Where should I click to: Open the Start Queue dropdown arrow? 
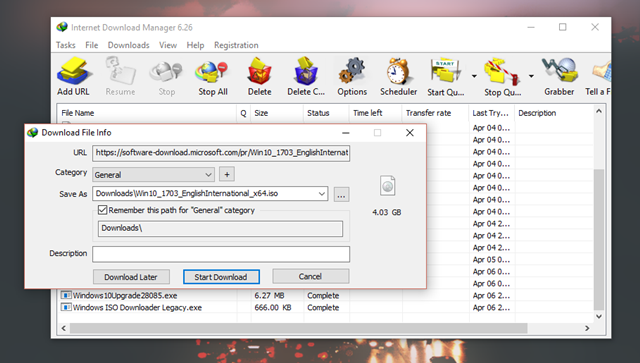(474, 76)
